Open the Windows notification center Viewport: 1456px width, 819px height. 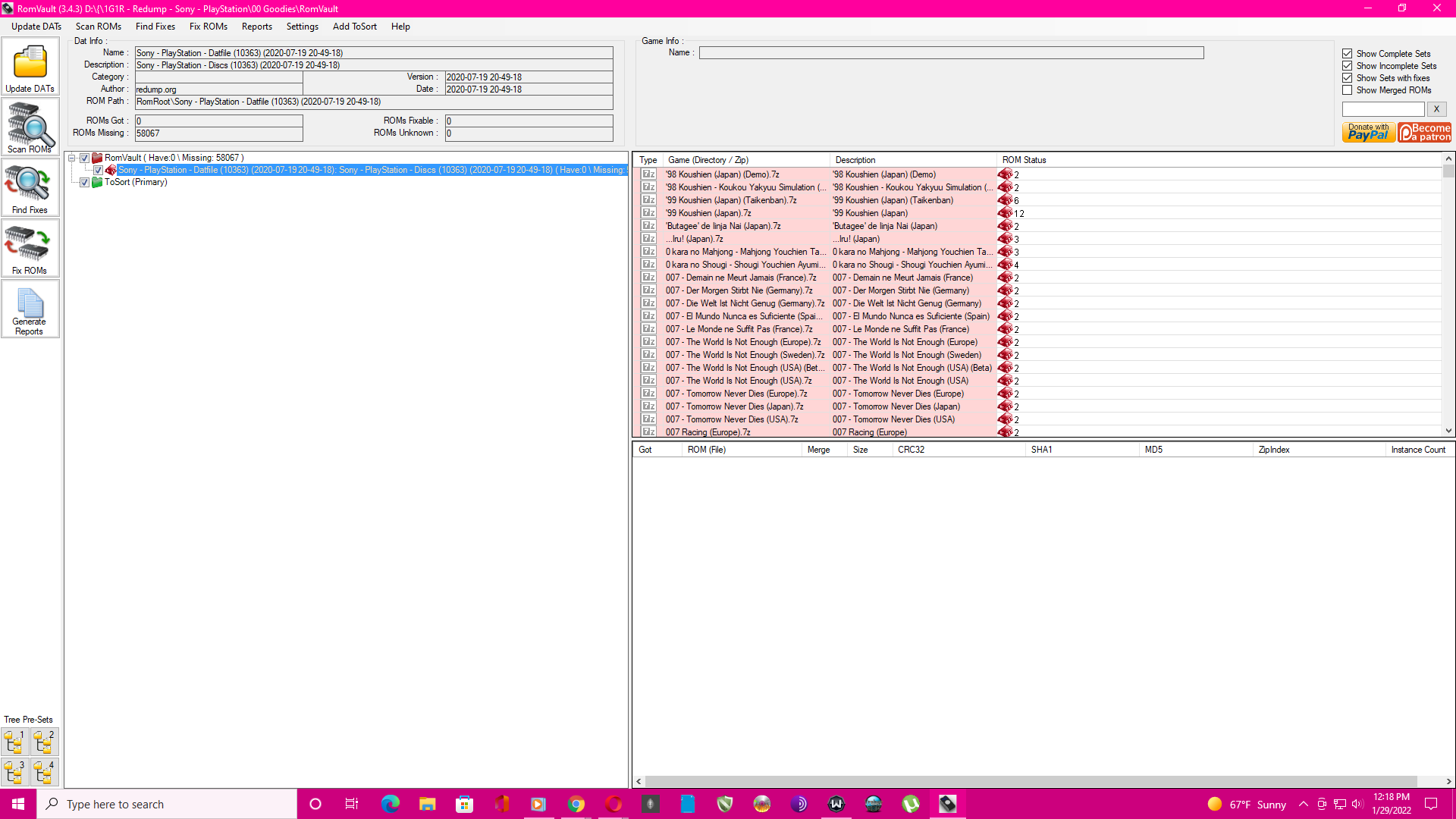1431,804
